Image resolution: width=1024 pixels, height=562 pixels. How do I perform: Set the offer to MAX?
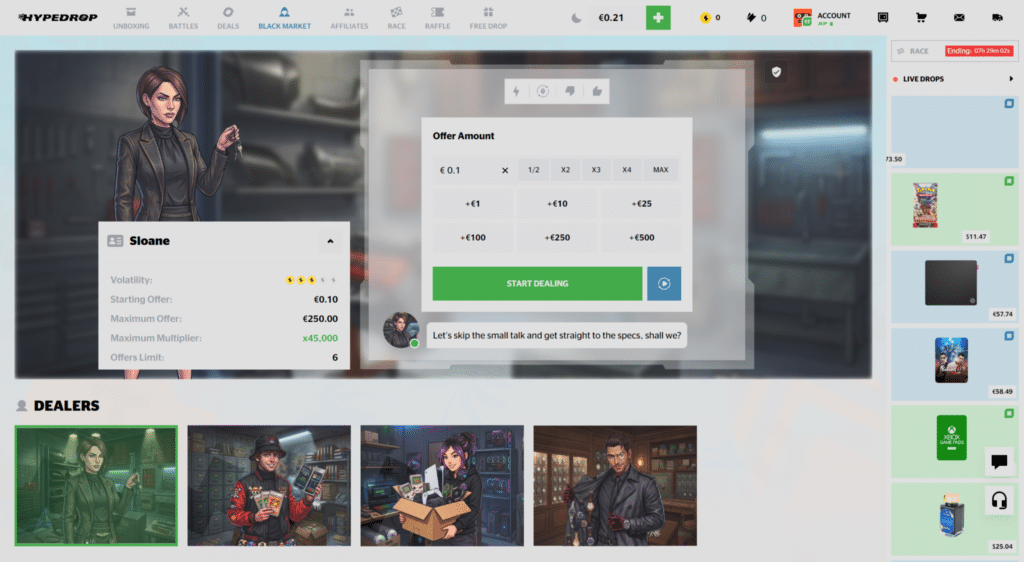660,170
